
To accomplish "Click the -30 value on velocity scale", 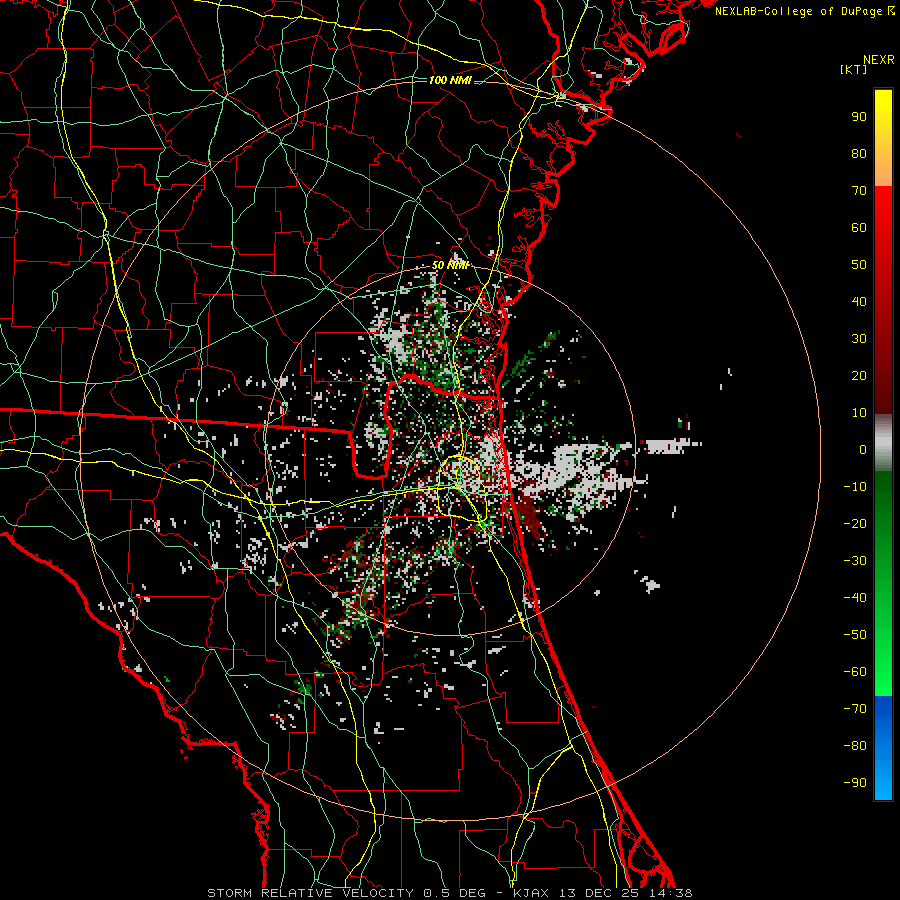I will [x=855, y=561].
